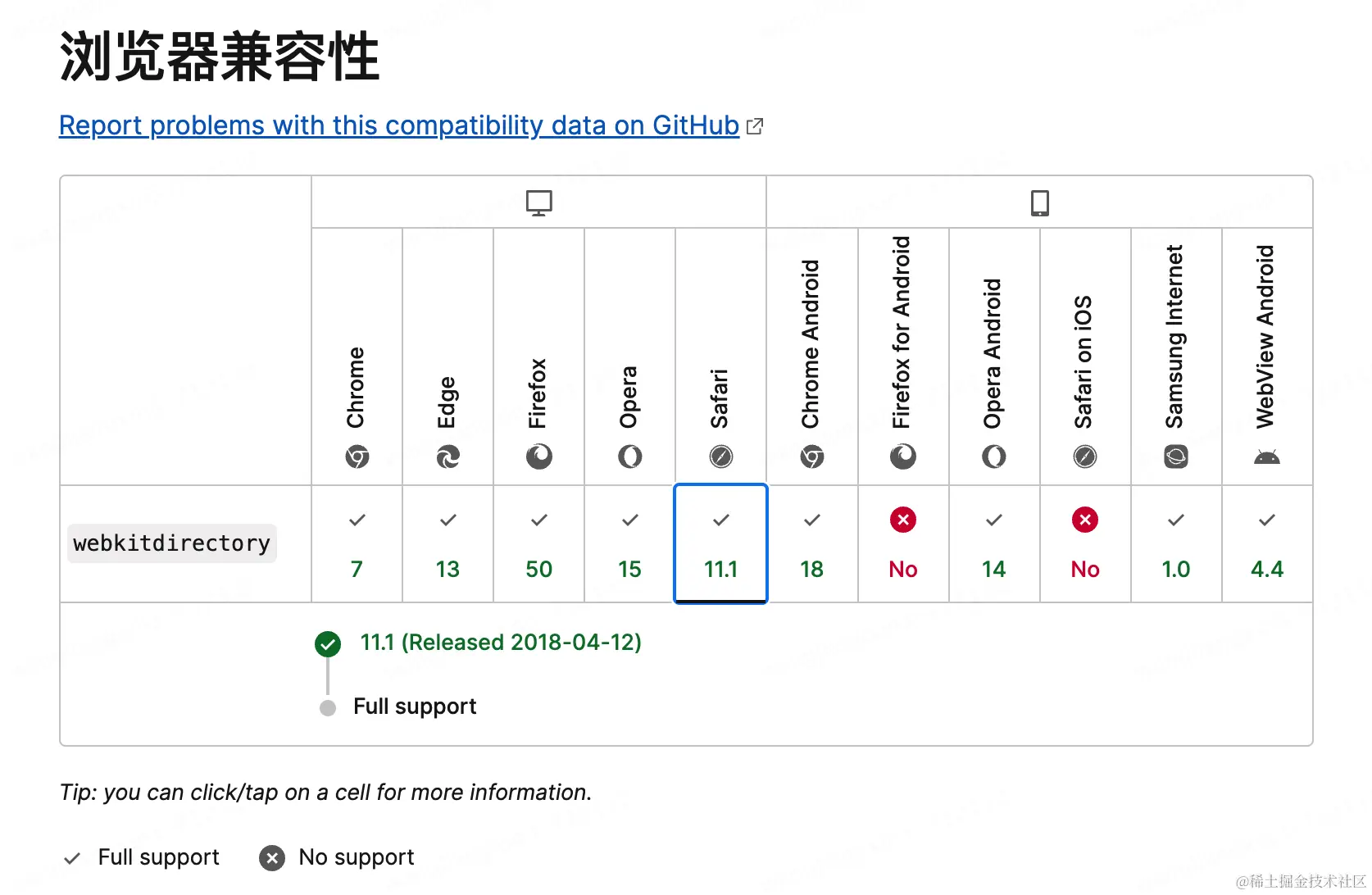Collapse the selected Safari 11.1 cell
Viewport: 1372px width, 895px height.
pos(720,544)
